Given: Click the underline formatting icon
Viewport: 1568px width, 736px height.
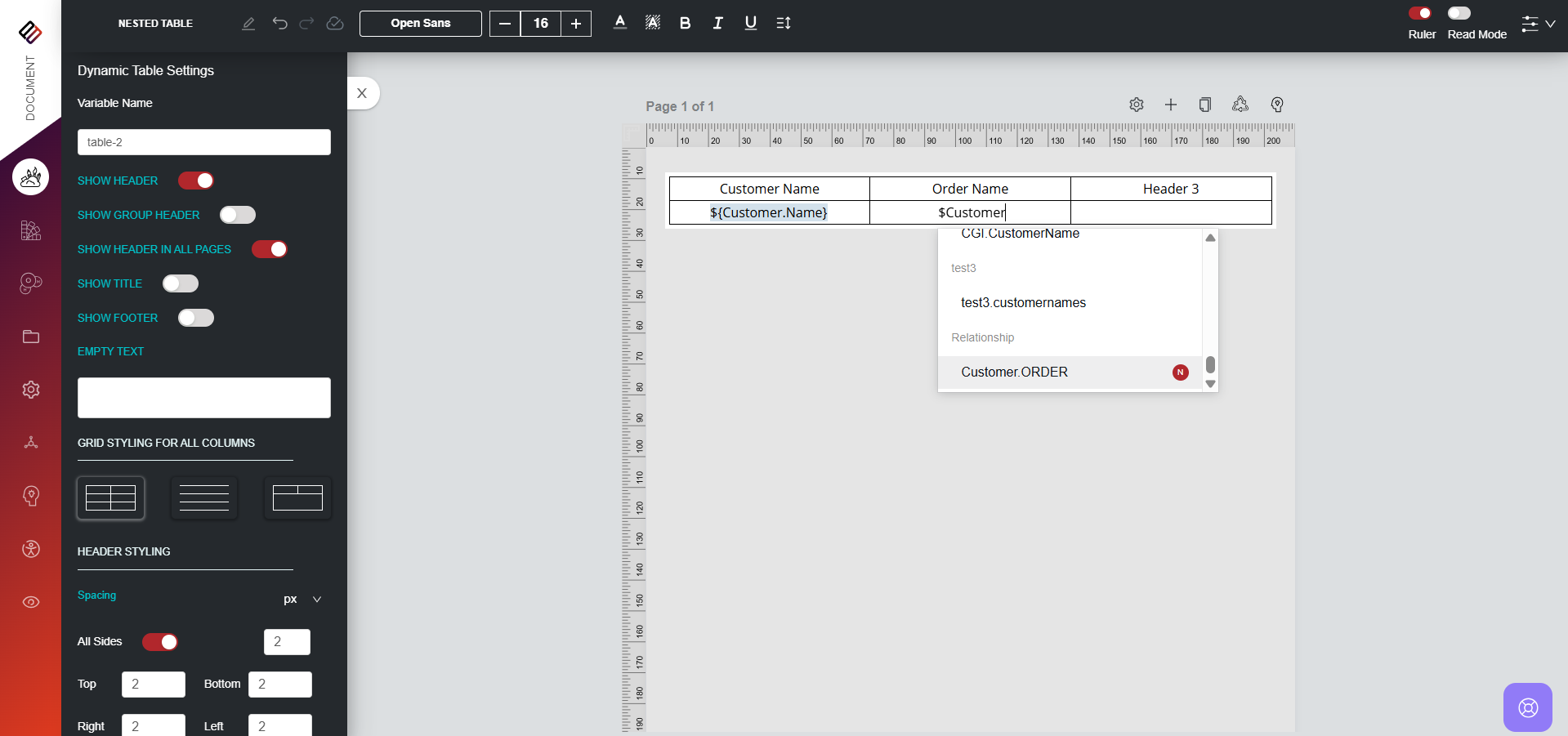Looking at the screenshot, I should point(750,23).
